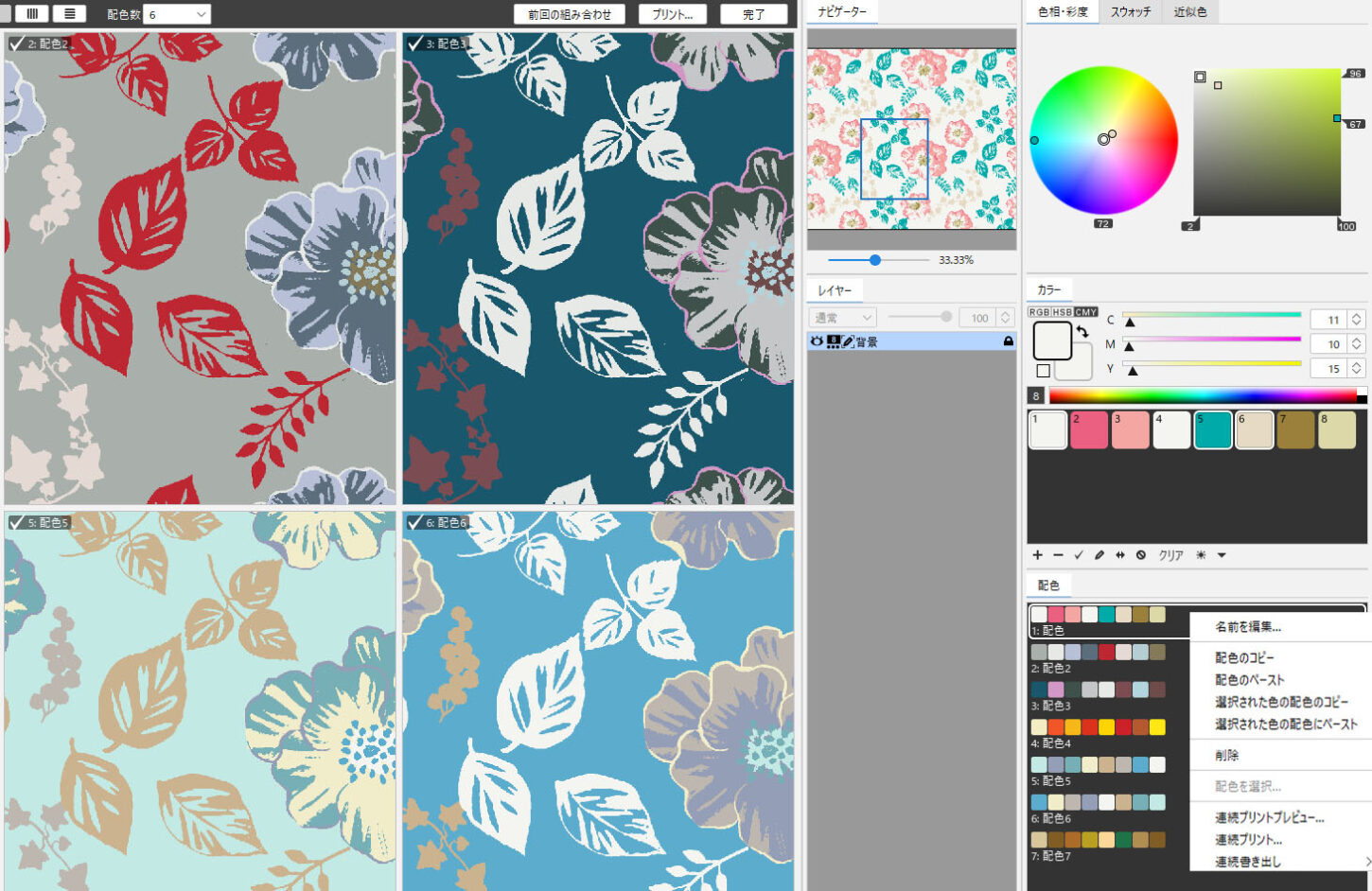Screen dimensions: 1372x891
Task: Open the 通常 blend mode dropdown
Action: (841, 318)
